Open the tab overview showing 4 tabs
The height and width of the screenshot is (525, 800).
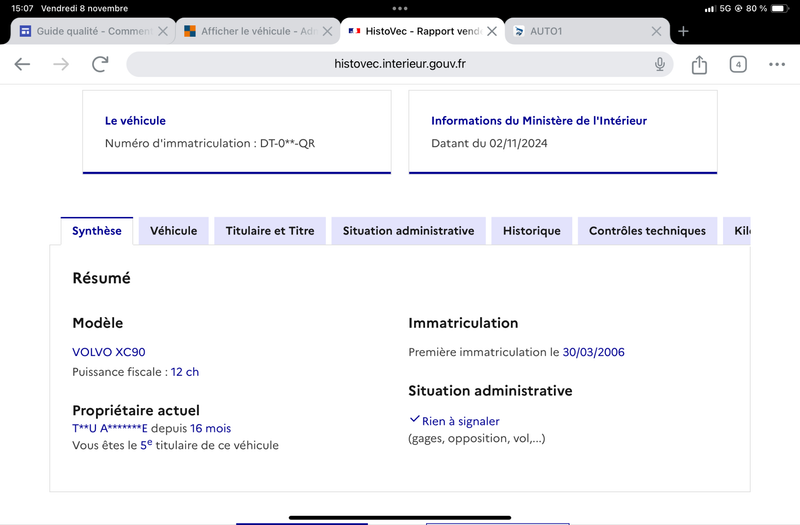point(738,64)
